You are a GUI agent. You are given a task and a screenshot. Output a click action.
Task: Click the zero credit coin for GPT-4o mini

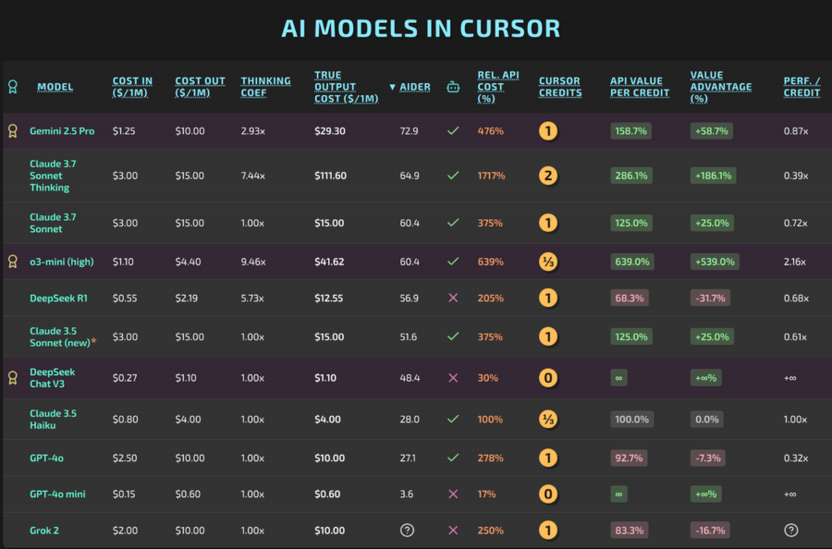click(x=548, y=494)
